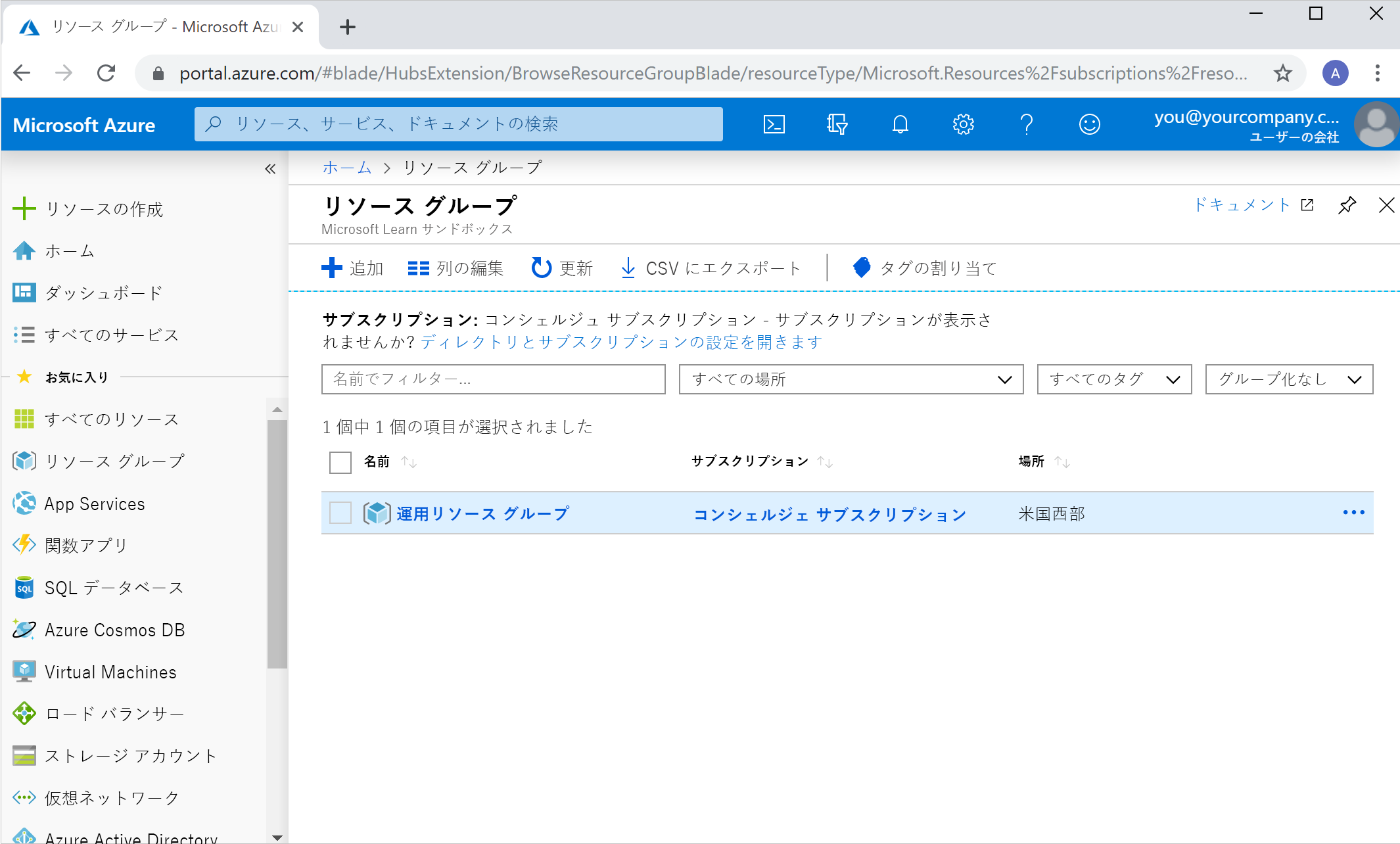Click the ロード バランサー icon
Viewport: 1400px width, 844px height.
[24, 713]
